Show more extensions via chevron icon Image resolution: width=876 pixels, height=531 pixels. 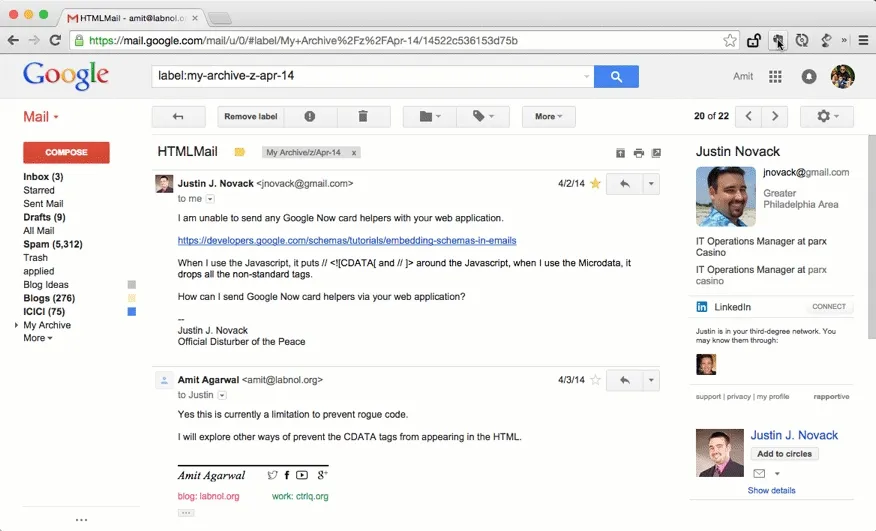click(x=844, y=40)
